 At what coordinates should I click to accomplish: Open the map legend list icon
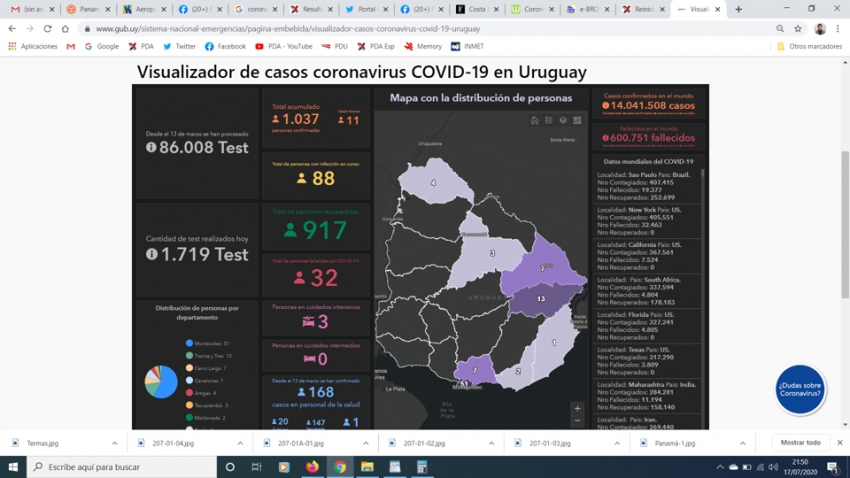click(x=549, y=120)
